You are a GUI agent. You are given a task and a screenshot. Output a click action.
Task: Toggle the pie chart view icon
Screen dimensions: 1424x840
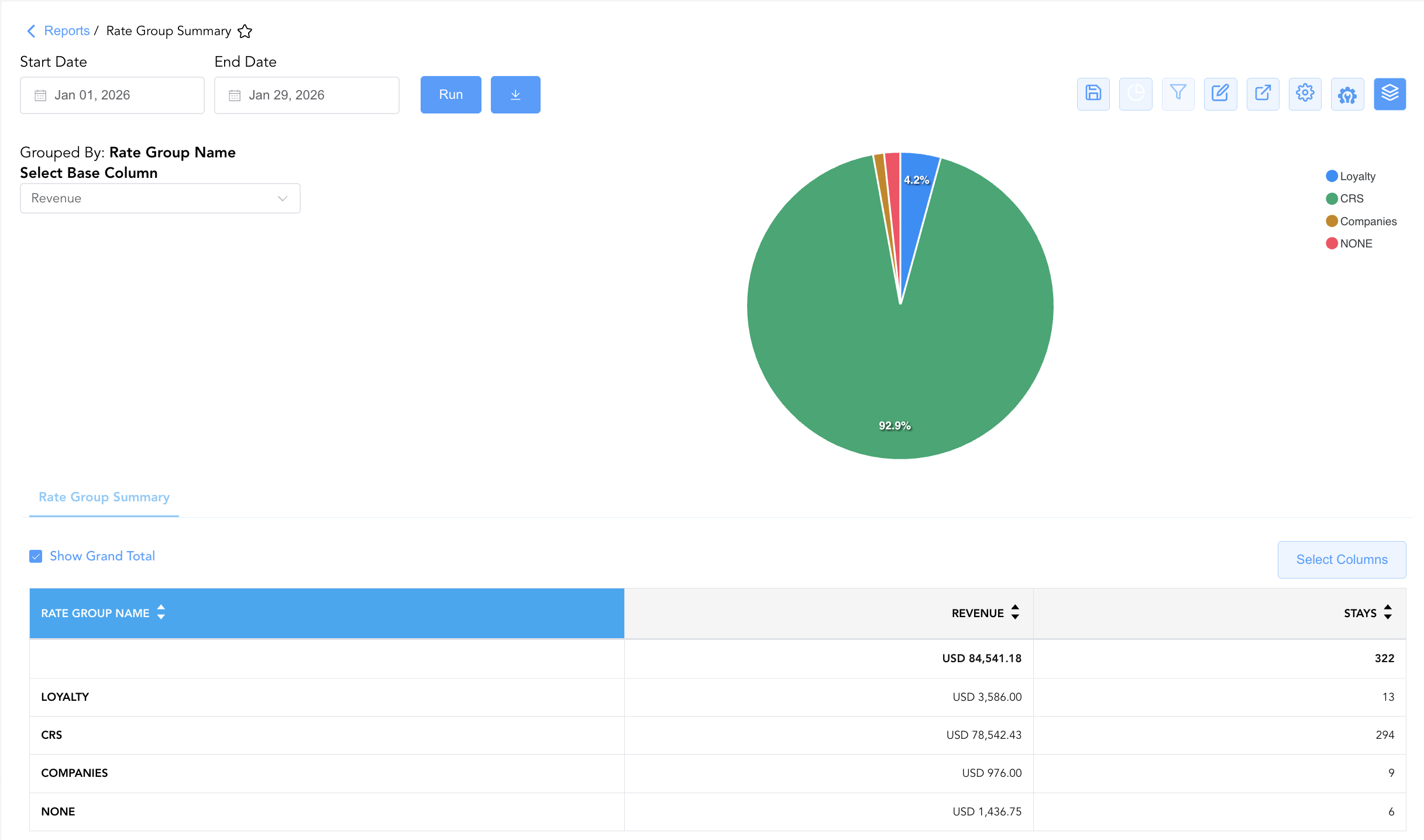(x=1136, y=94)
